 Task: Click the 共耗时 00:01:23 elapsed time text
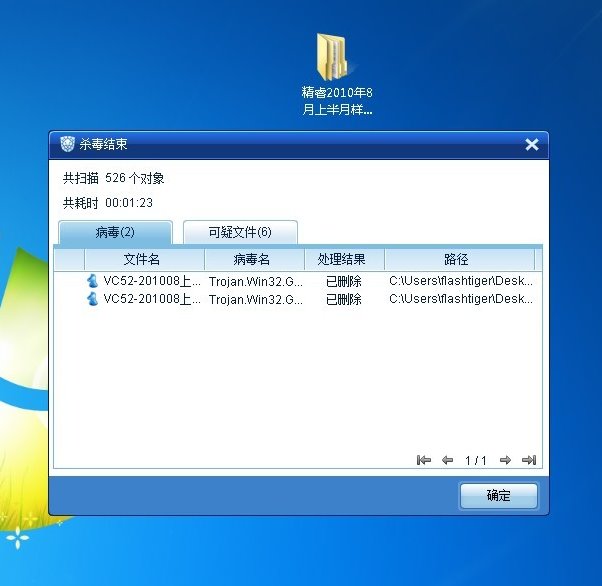coord(108,202)
